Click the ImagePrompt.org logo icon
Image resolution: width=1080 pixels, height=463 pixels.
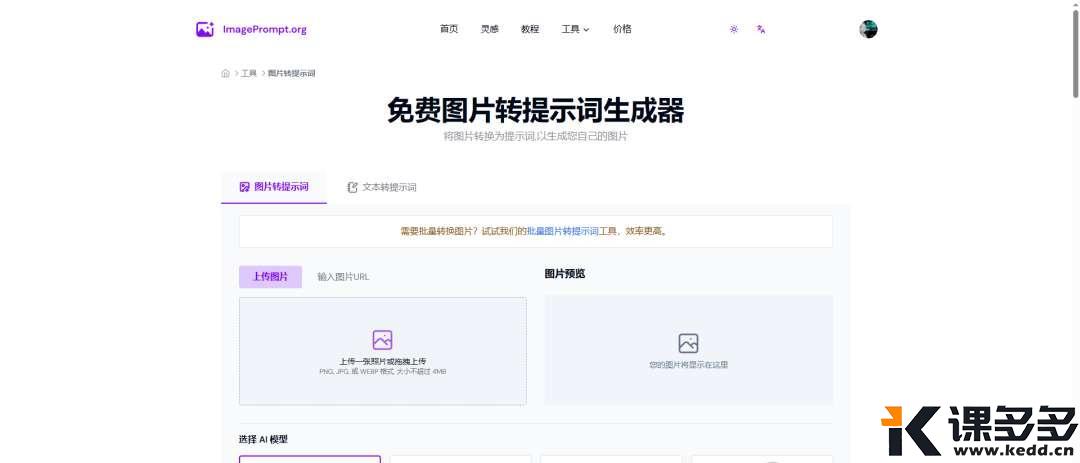click(205, 29)
